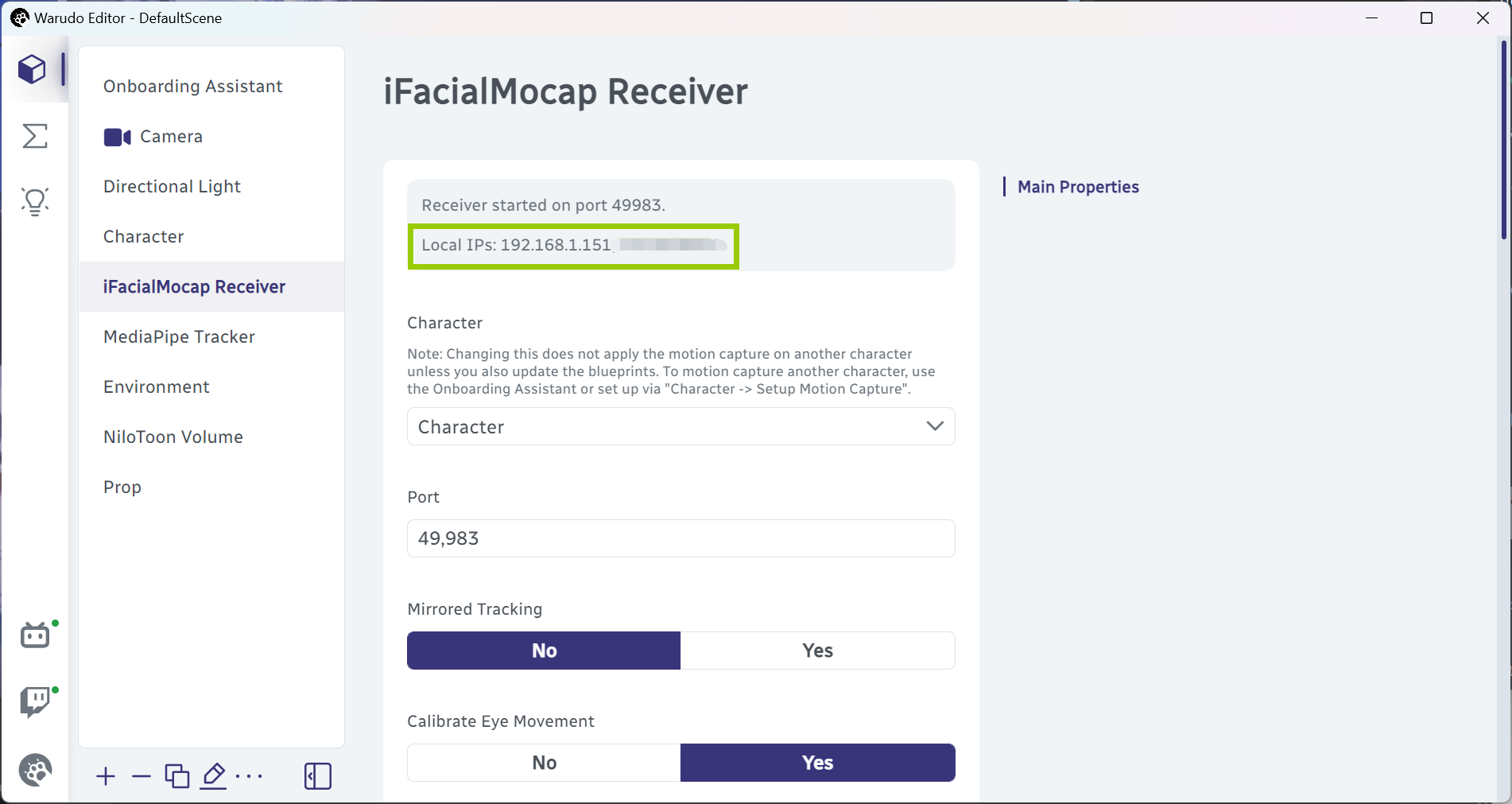This screenshot has width=1512, height=804.
Task: Click the plus icon to add asset
Action: (x=106, y=776)
